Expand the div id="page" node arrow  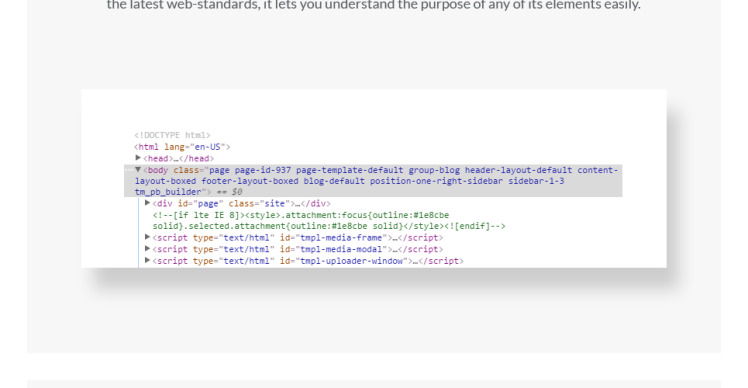147,203
